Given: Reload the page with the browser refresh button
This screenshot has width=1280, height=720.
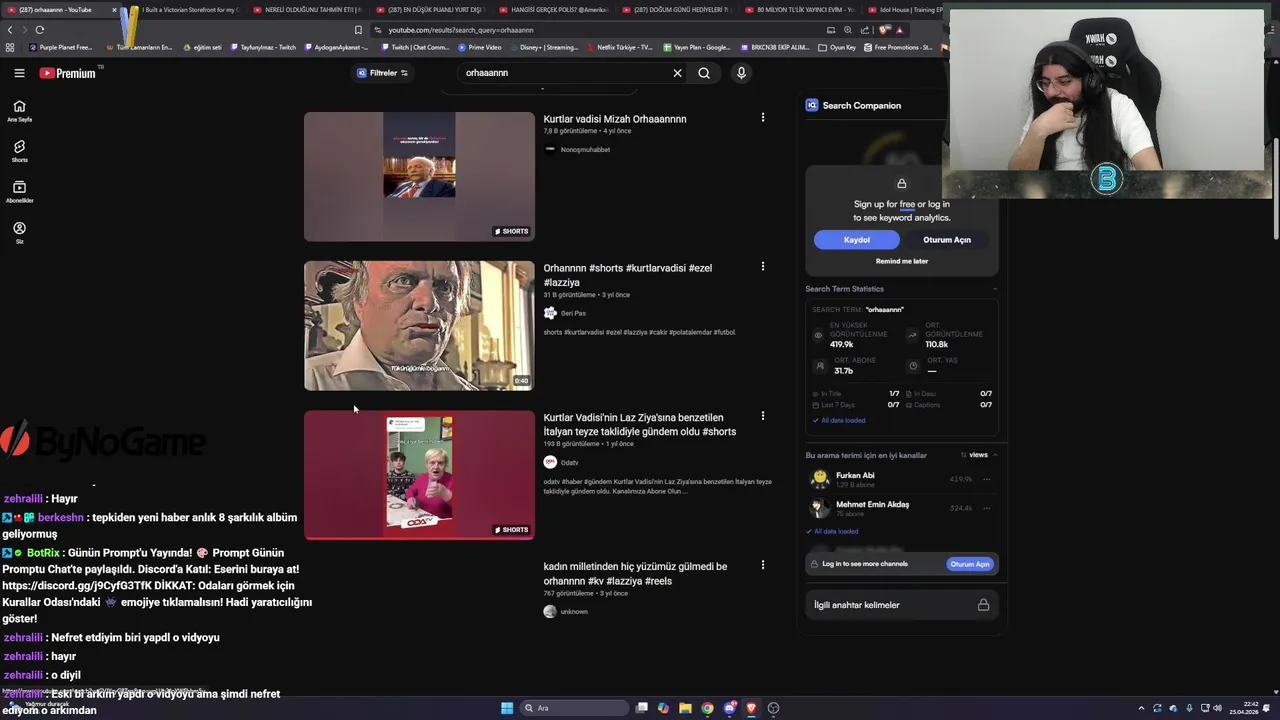Looking at the screenshot, I should click(x=39, y=30).
